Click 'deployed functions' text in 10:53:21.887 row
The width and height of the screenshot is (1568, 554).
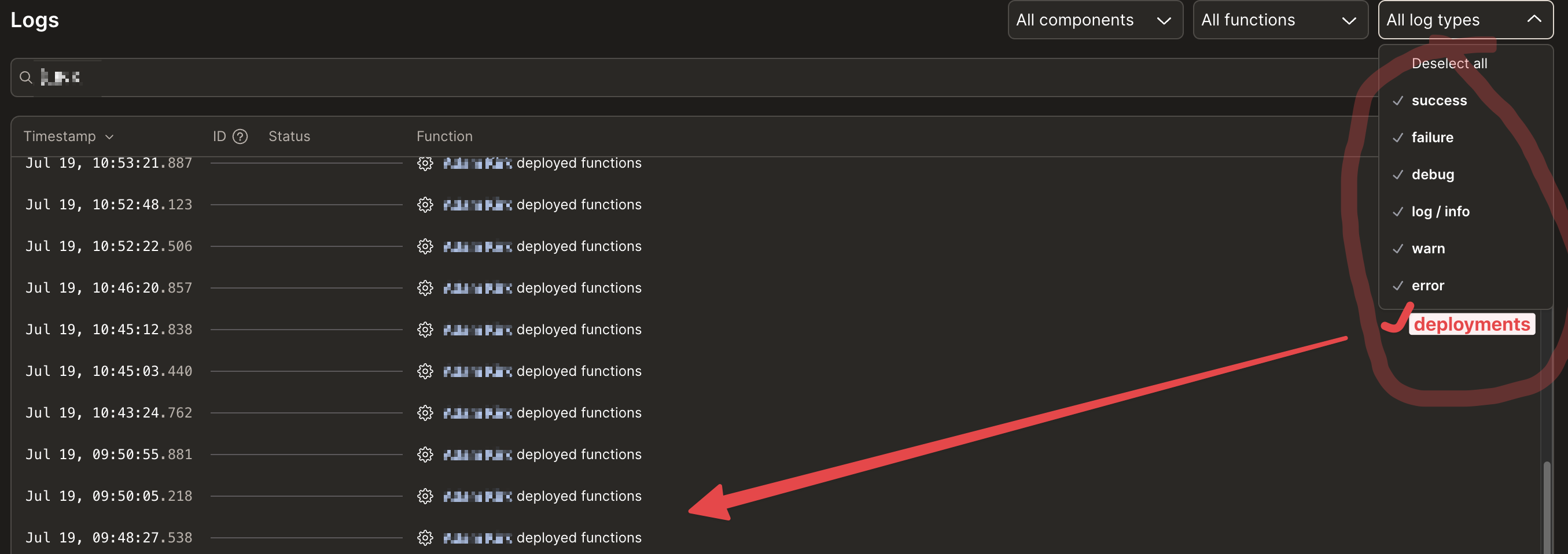[579, 163]
